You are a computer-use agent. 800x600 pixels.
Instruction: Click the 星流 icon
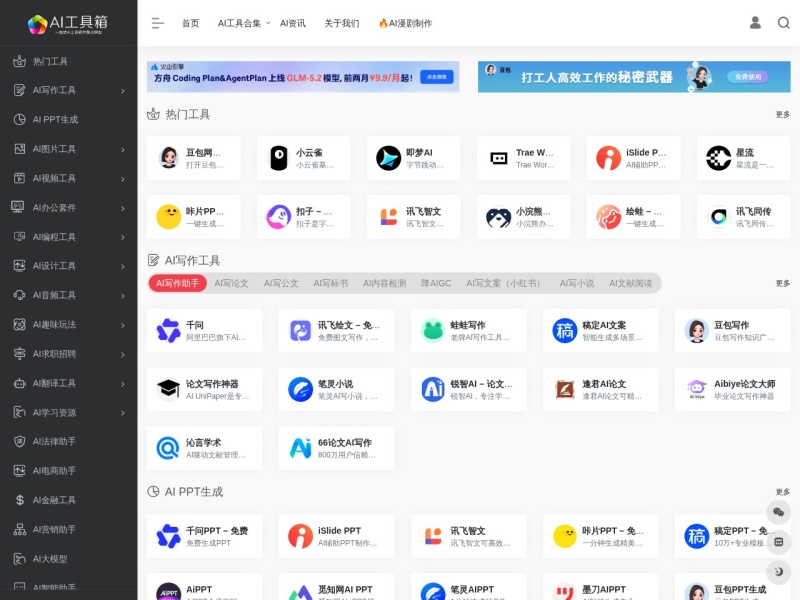coord(718,158)
